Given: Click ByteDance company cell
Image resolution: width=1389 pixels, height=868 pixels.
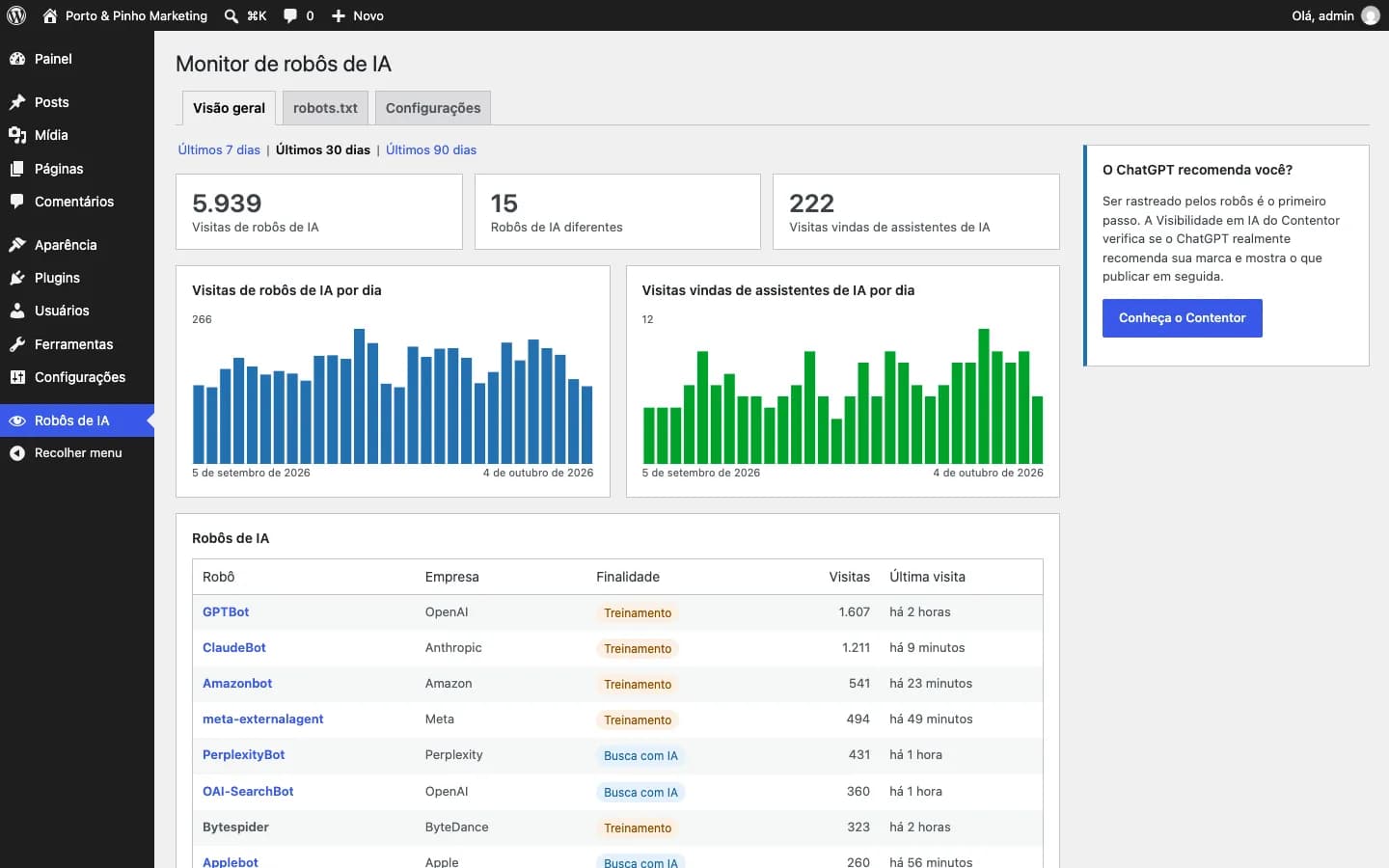Looking at the screenshot, I should 457,827.
